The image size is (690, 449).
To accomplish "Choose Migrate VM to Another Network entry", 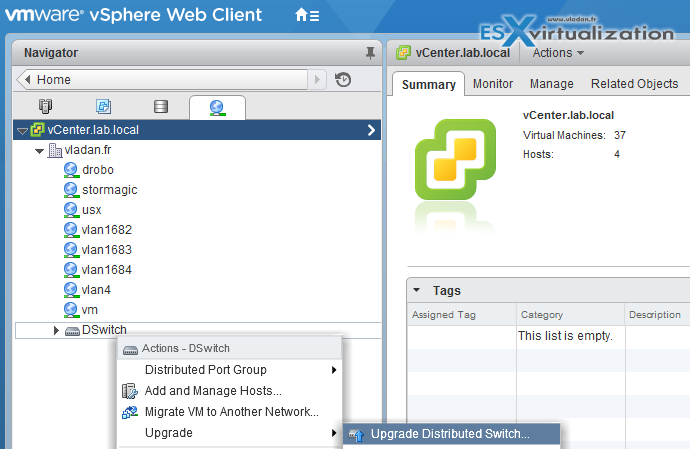I will (230, 412).
